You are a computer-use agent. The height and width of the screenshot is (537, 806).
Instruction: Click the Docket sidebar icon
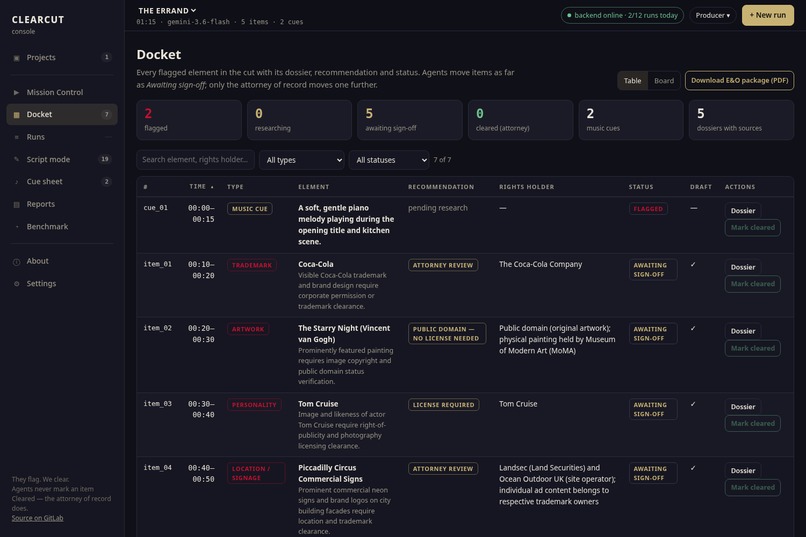point(16,115)
